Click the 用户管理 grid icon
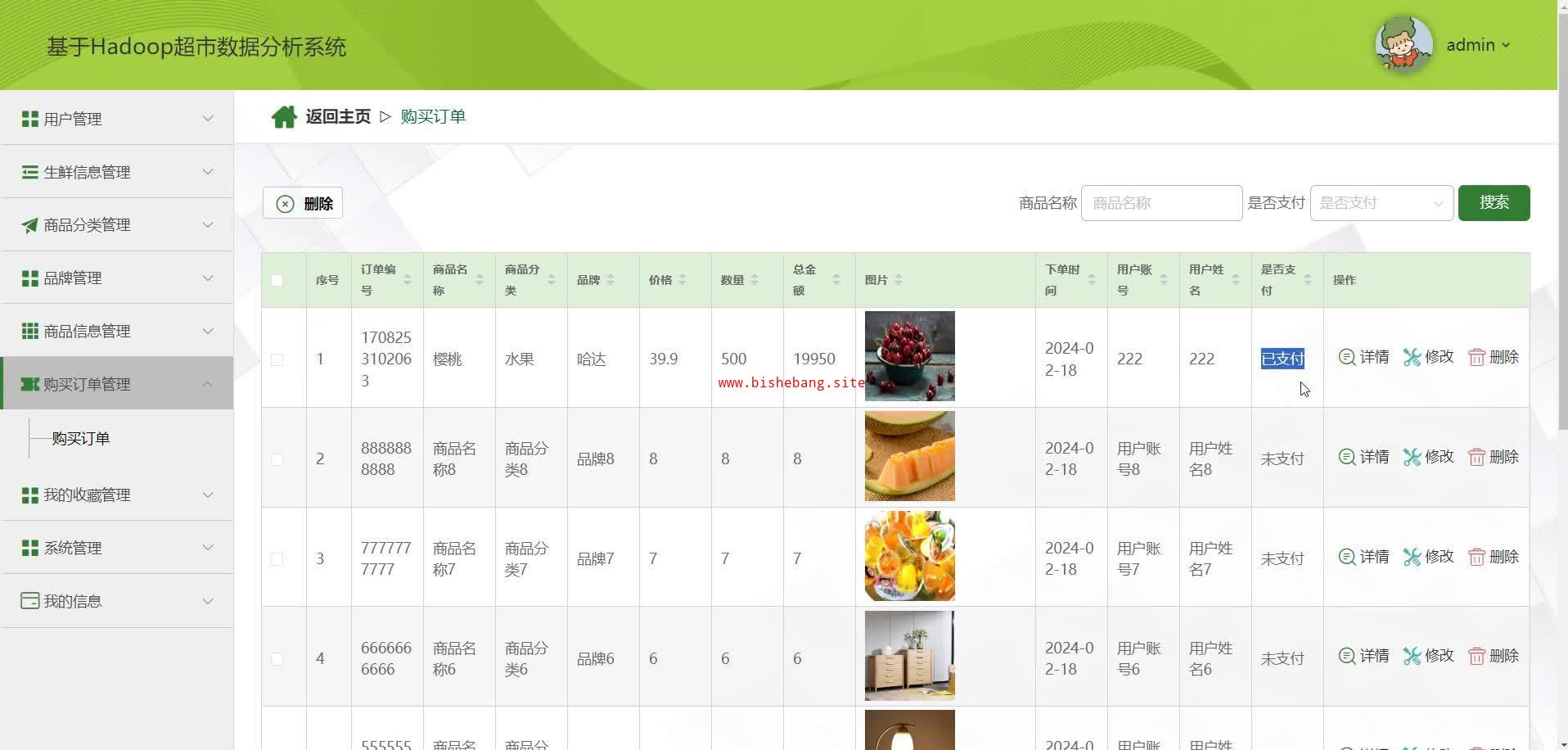Screen dimensions: 1568x750 (29, 119)
